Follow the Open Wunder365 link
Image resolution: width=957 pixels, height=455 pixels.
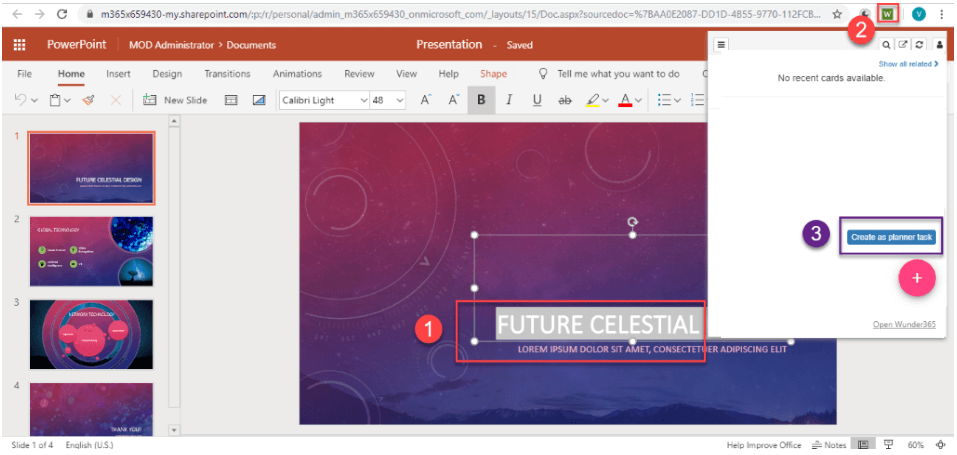point(906,324)
